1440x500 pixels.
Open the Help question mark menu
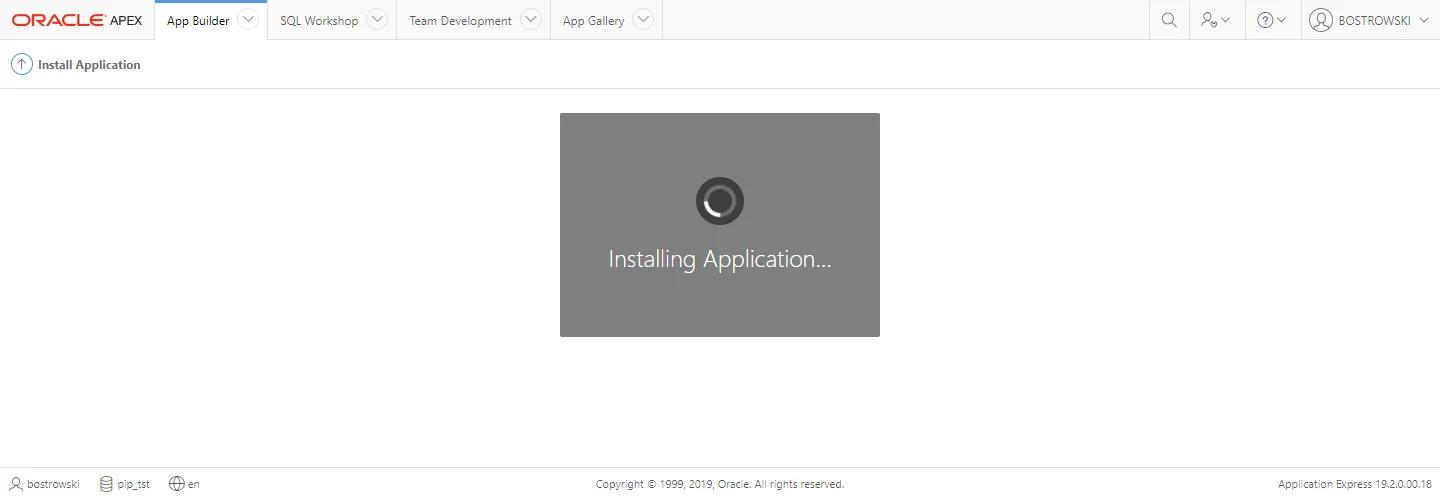(x=1271, y=20)
